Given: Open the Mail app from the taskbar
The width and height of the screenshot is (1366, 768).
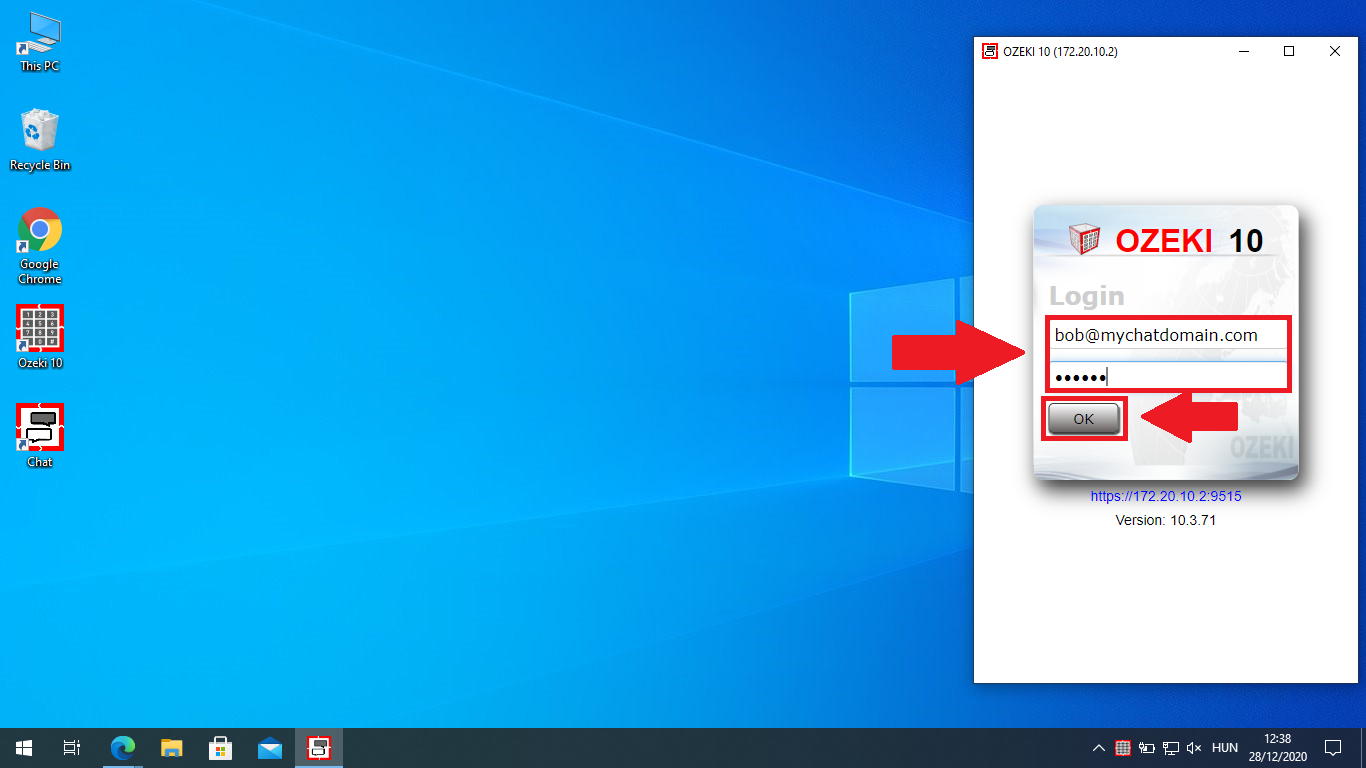Looking at the screenshot, I should pyautogui.click(x=270, y=747).
